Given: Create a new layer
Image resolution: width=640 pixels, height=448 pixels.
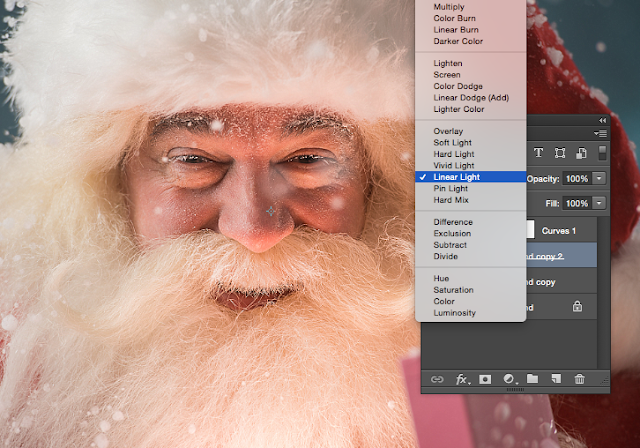Looking at the screenshot, I should tap(556, 379).
